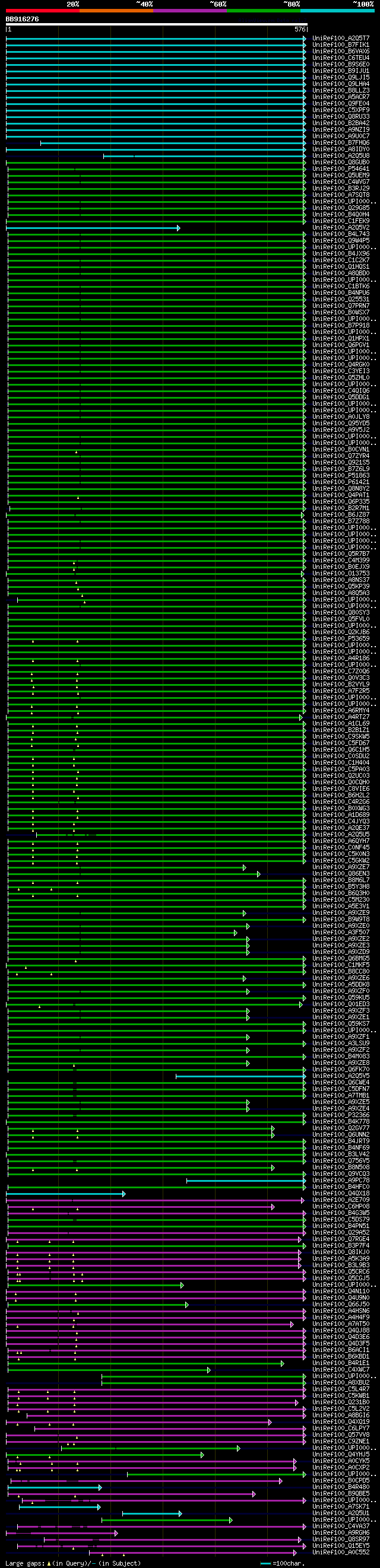Click the short cyan bar of UniRef100_A2Q5V2
380x1568 pixels.
(93, 228)
